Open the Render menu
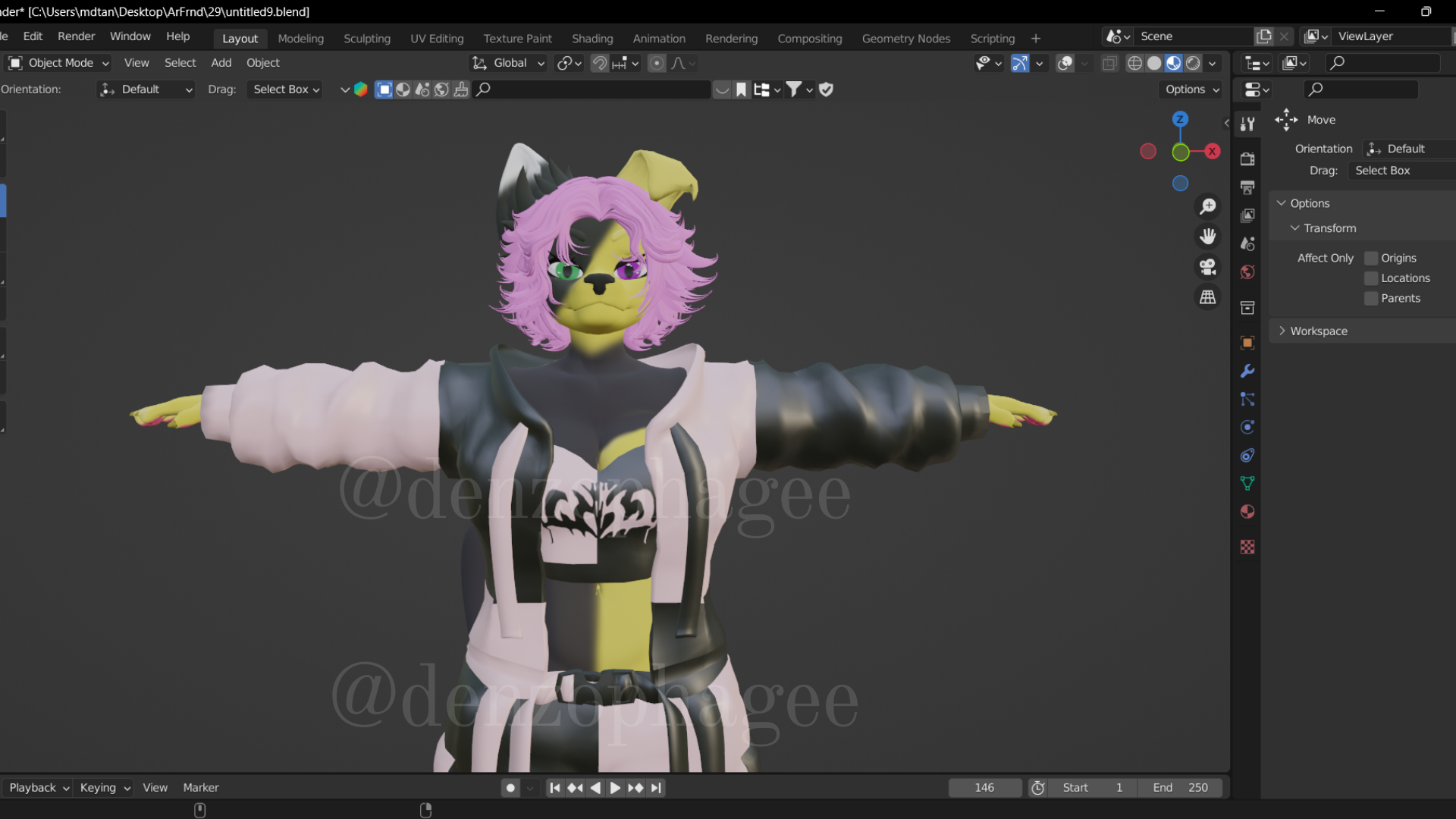Image resolution: width=1456 pixels, height=819 pixels. 76,36
